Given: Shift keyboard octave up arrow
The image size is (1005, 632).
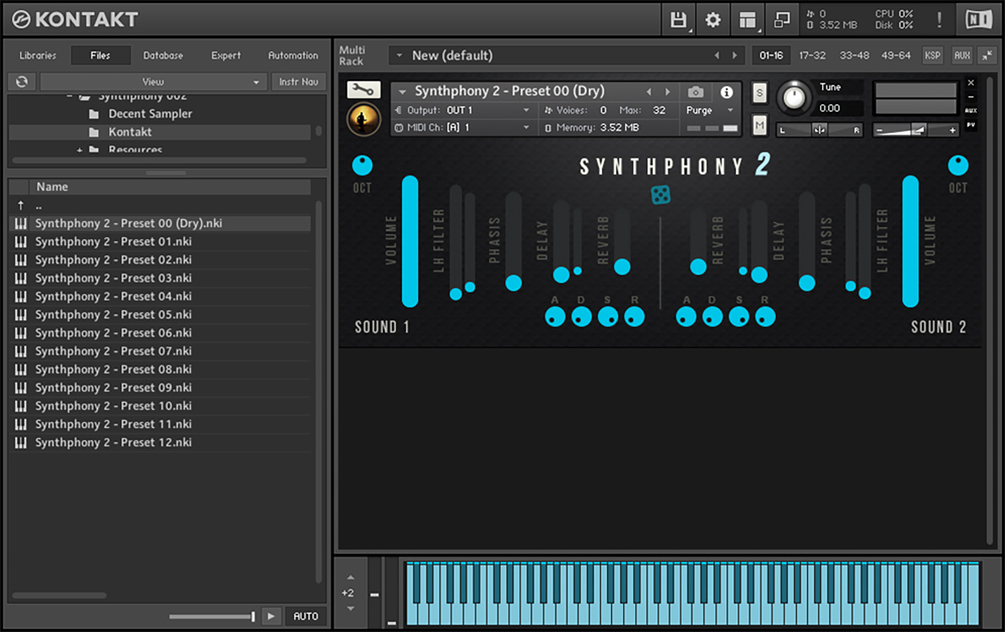Looking at the screenshot, I should click(x=351, y=578).
